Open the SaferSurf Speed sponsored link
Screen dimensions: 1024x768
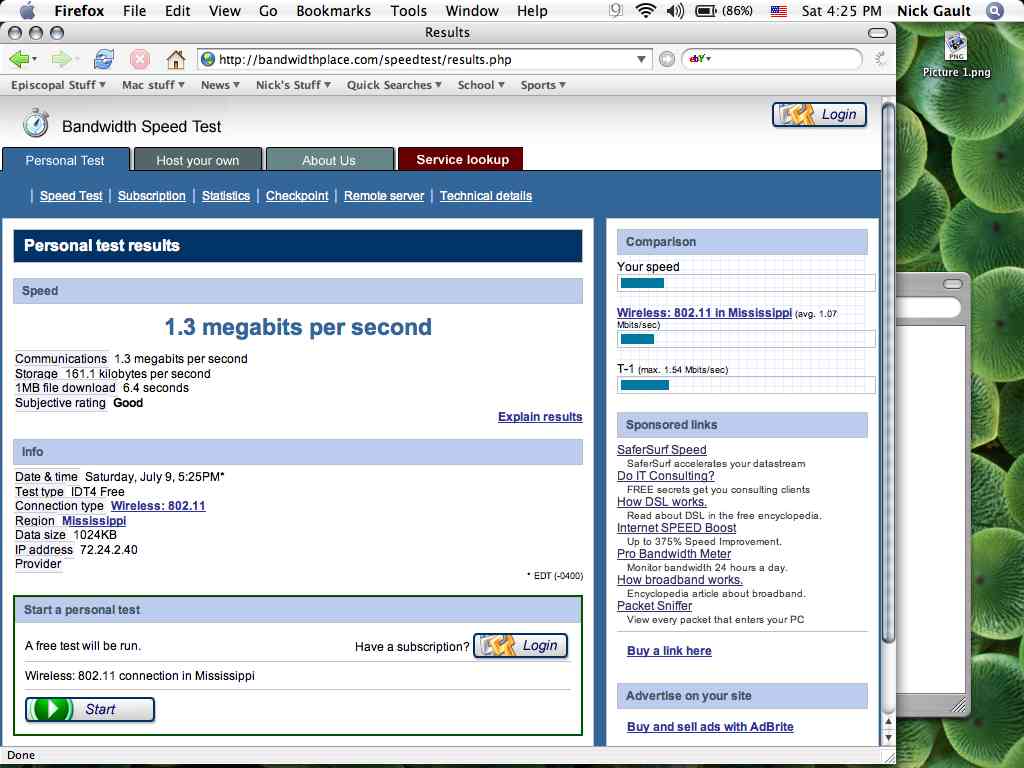[x=662, y=449]
